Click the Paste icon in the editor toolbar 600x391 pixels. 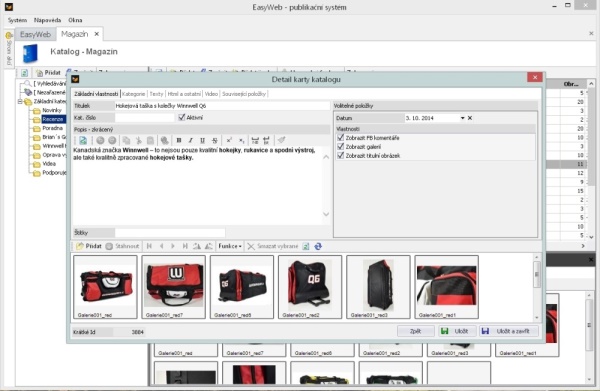150,140
